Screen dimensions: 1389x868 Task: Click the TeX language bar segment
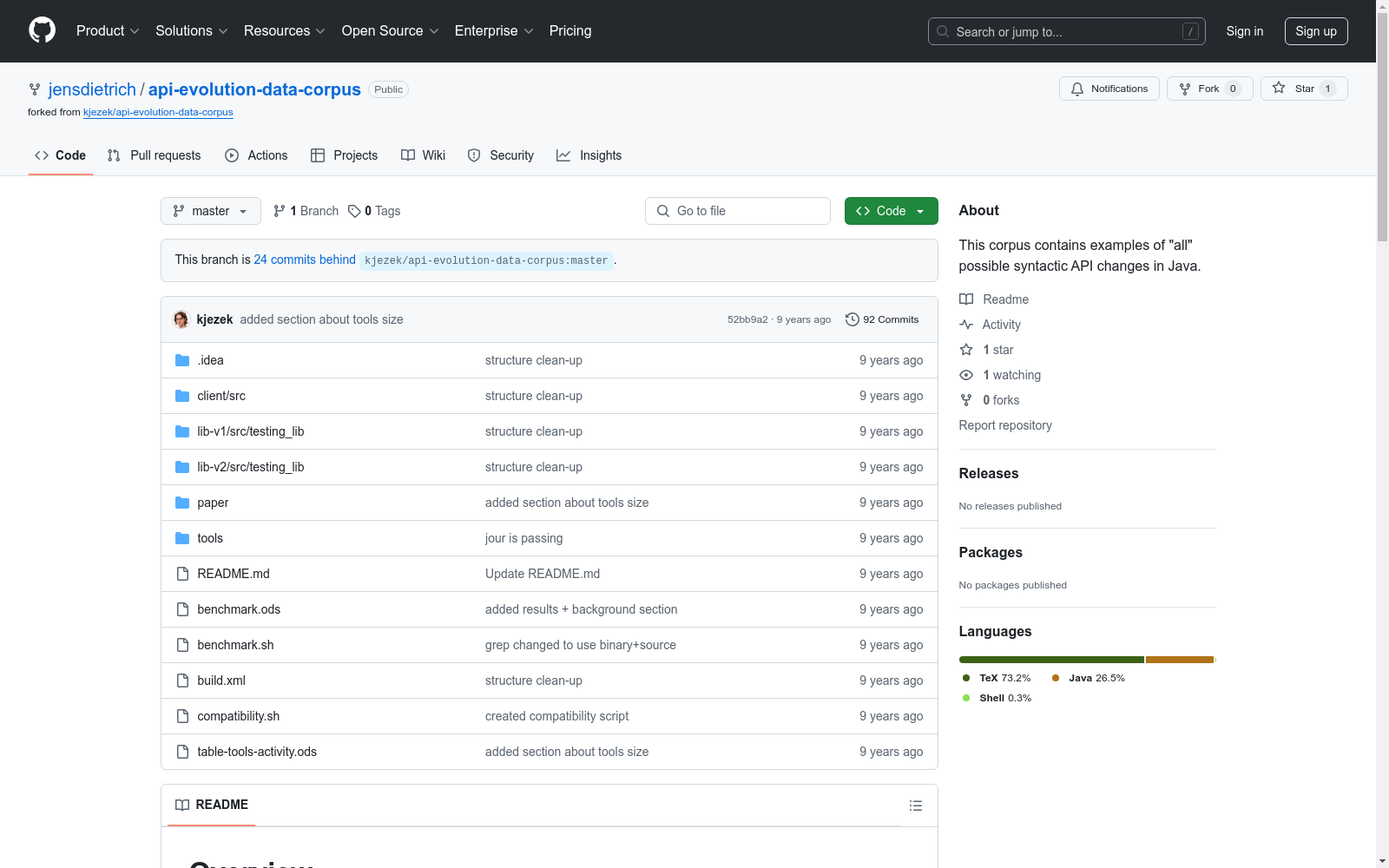pyautogui.click(x=1051, y=660)
